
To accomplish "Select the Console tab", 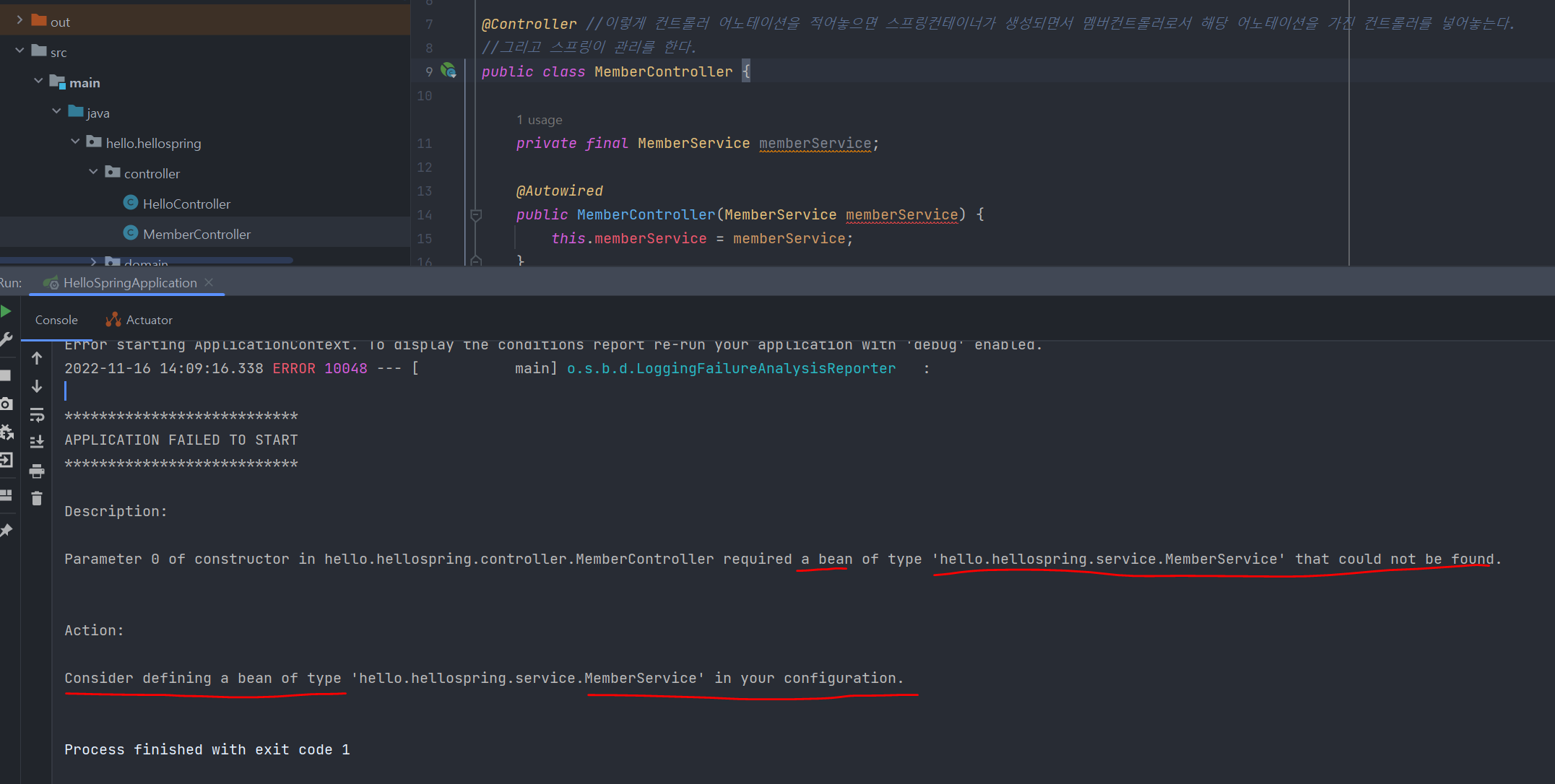I will point(56,320).
